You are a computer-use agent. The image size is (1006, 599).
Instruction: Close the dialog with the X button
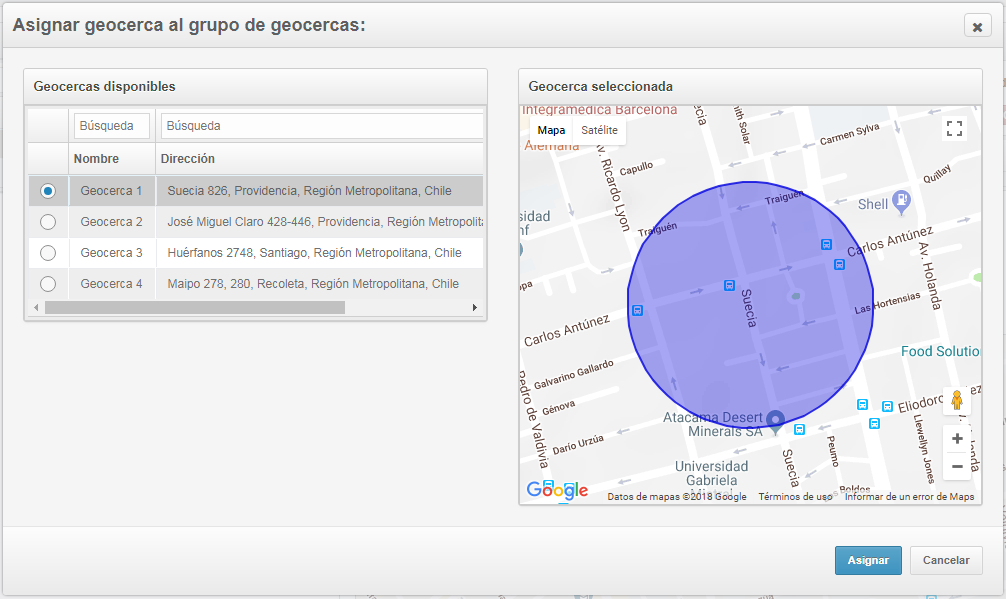coord(977,27)
